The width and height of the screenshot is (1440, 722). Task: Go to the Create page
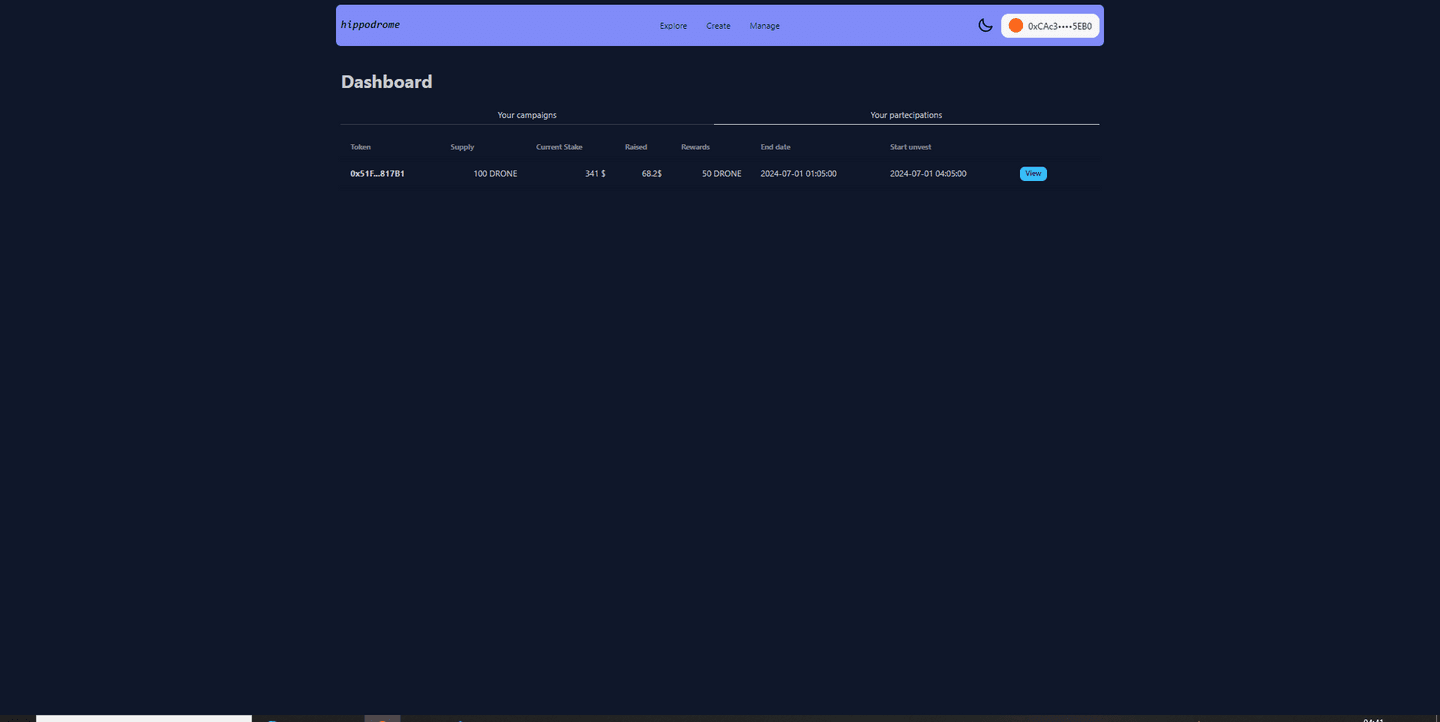point(718,26)
